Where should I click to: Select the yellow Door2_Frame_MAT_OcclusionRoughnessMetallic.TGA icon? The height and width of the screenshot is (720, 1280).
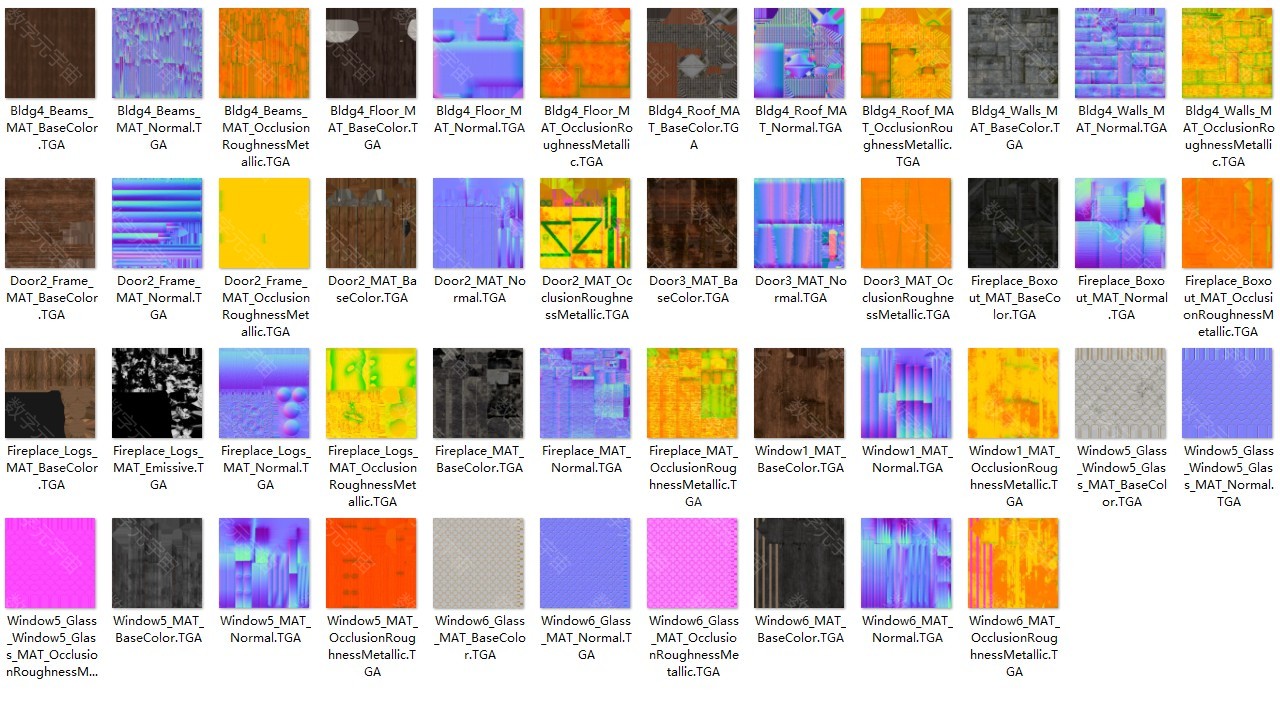(265, 223)
